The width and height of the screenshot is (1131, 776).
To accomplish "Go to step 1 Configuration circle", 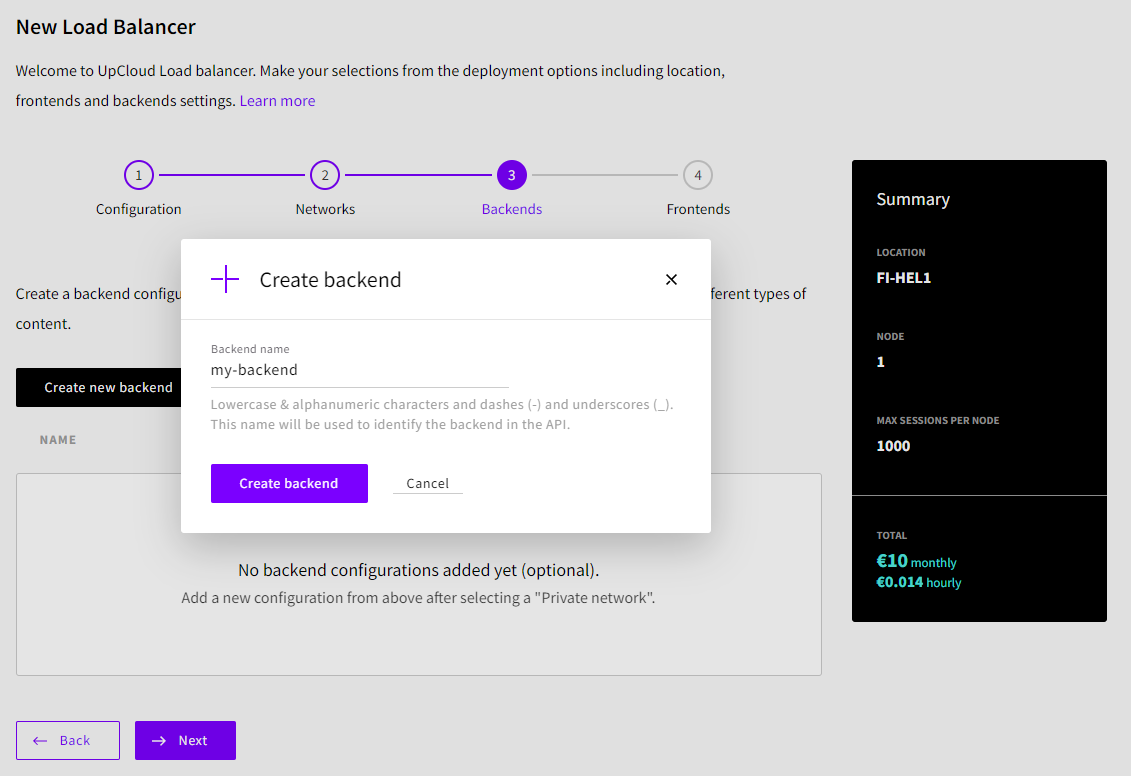I will (x=138, y=175).
